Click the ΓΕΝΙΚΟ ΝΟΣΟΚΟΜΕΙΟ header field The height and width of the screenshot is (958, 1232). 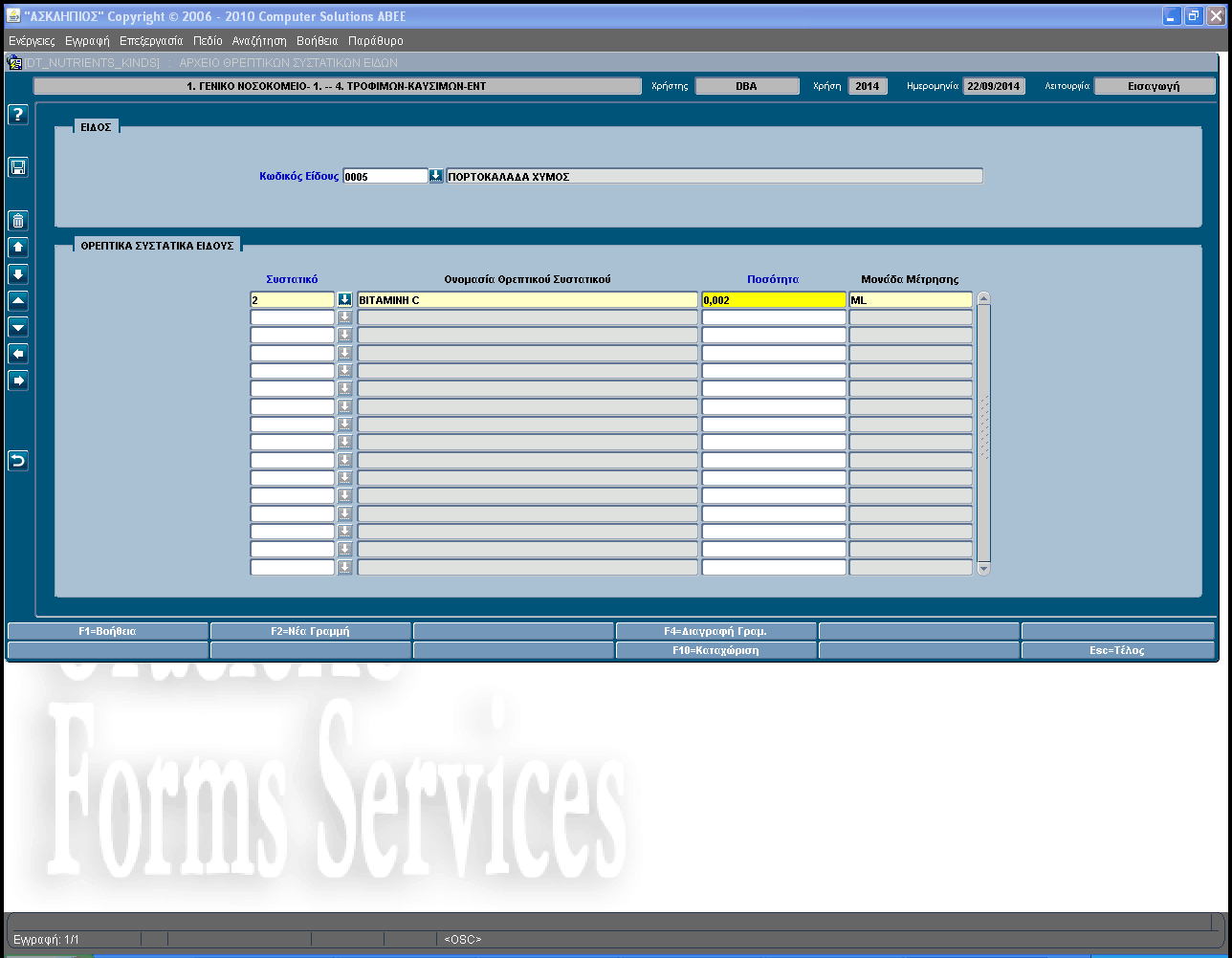(x=337, y=86)
